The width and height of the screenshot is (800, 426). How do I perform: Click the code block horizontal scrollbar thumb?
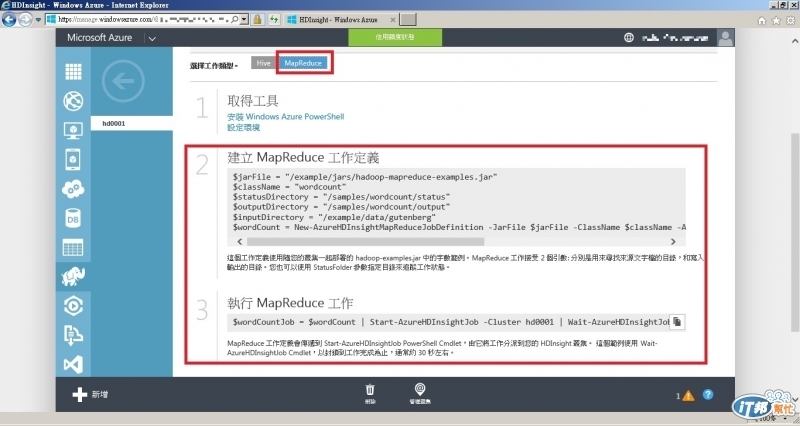(x=365, y=241)
